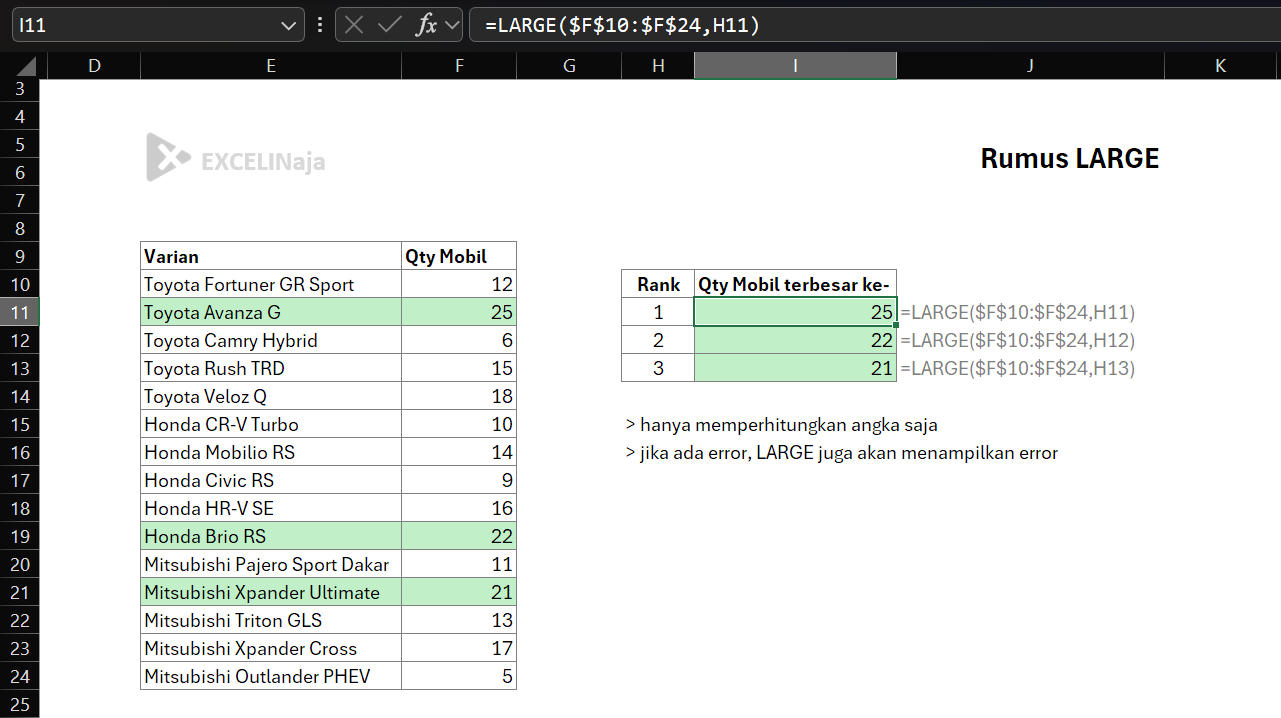The height and width of the screenshot is (718, 1281).
Task: Click quantity 5 for Outlander PHEV
Action: [x=459, y=676]
